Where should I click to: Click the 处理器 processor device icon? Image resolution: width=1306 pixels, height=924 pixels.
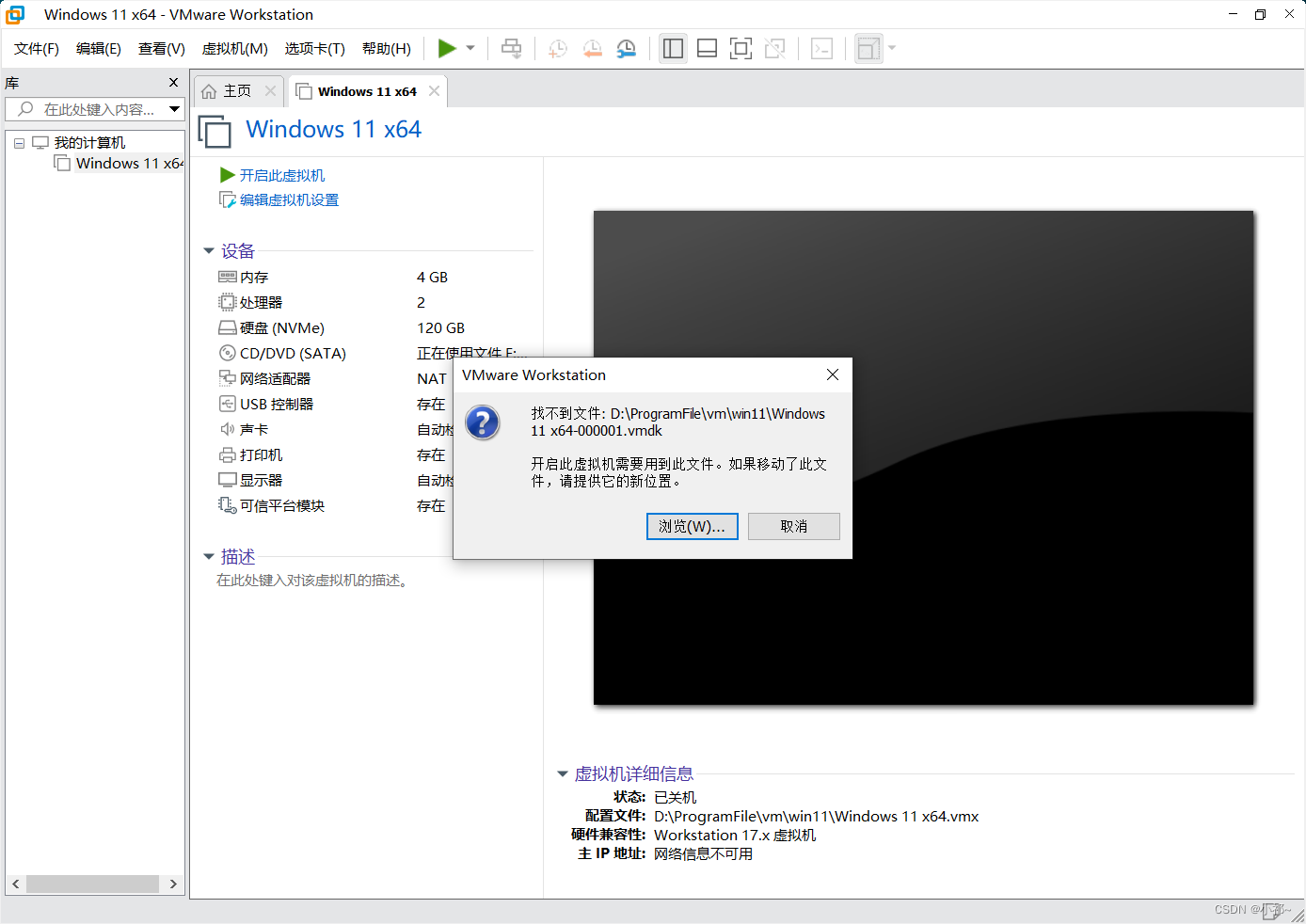(228, 302)
